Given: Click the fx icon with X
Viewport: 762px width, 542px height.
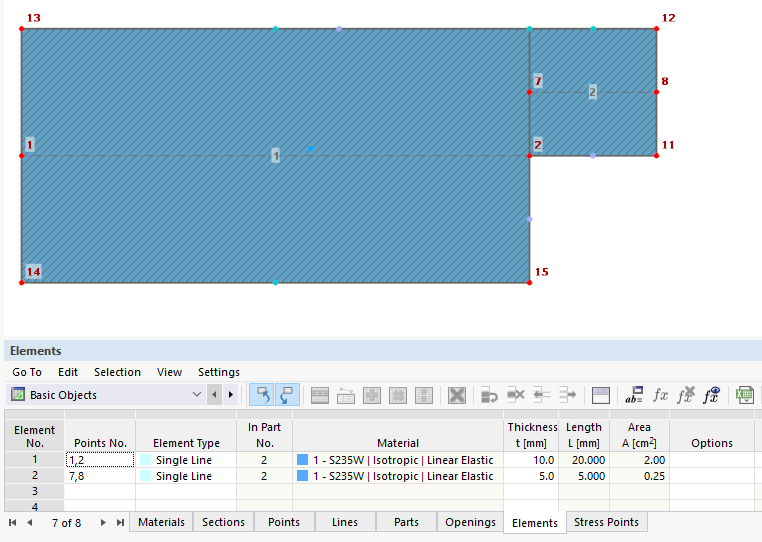Looking at the screenshot, I should tap(686, 395).
